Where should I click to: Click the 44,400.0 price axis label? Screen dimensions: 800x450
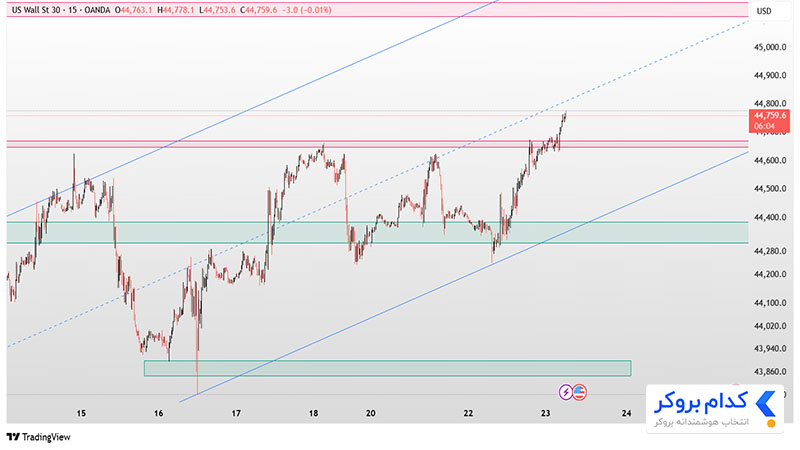tap(770, 217)
